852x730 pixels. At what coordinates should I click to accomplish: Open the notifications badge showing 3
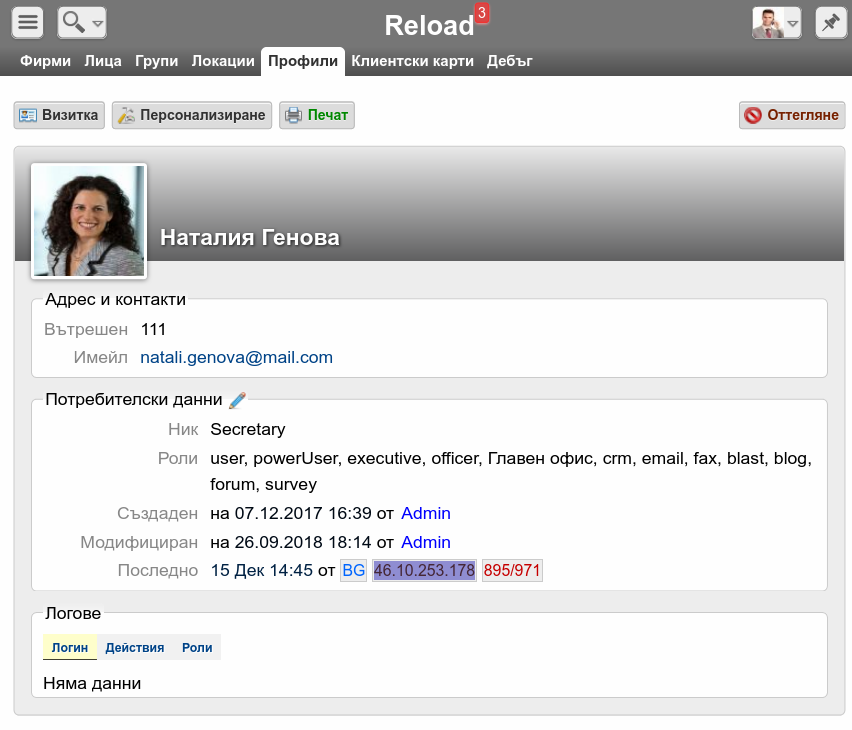click(x=482, y=13)
